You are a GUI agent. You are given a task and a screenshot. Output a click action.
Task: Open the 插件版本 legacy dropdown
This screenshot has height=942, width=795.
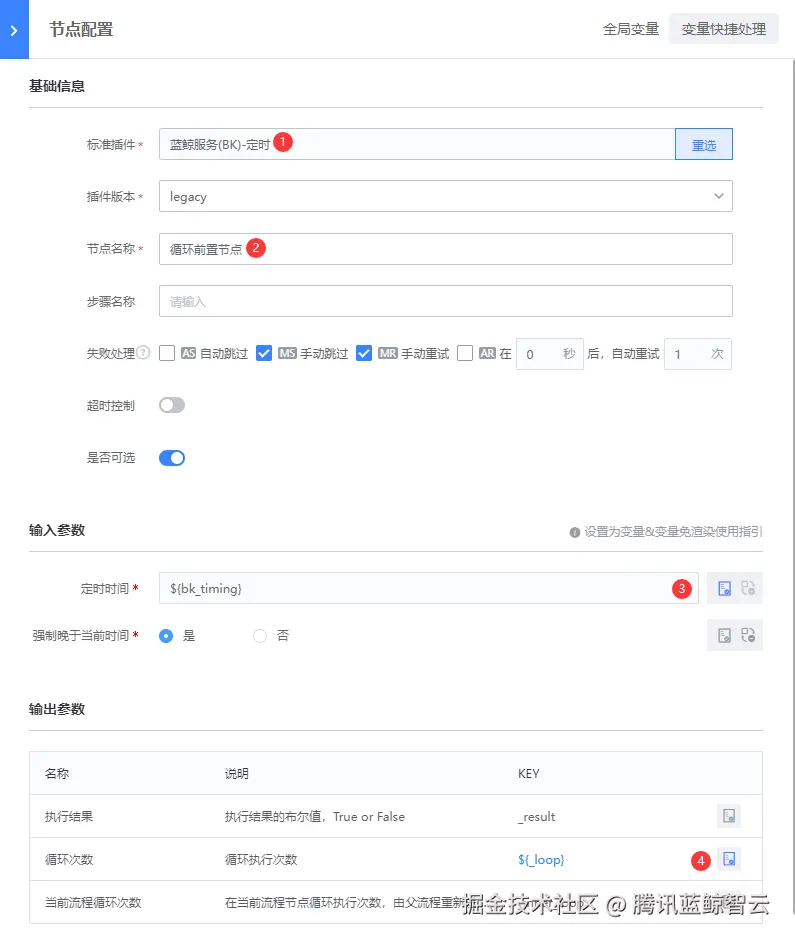tap(445, 196)
